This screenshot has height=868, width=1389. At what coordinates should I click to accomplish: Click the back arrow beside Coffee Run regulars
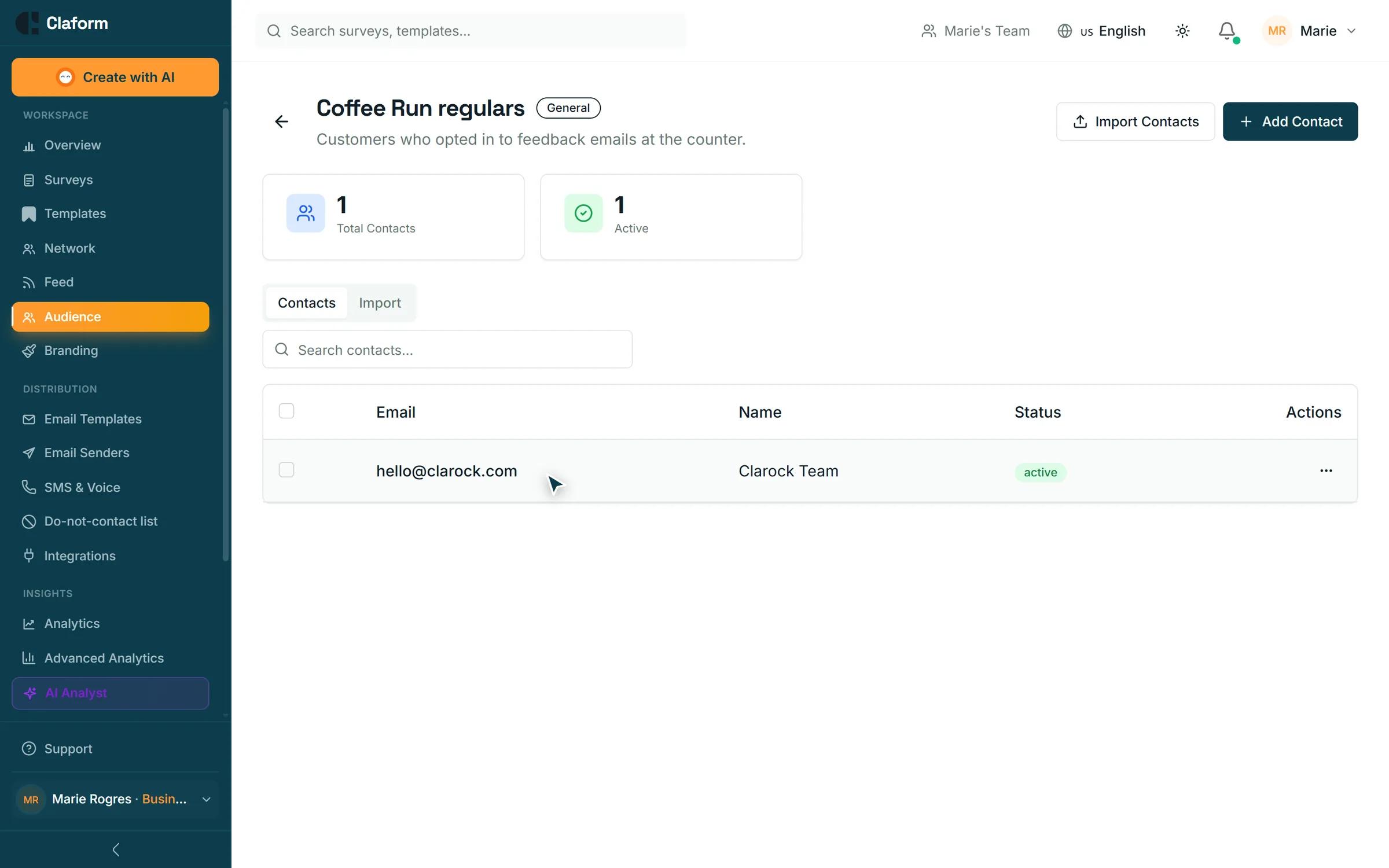coord(281,122)
